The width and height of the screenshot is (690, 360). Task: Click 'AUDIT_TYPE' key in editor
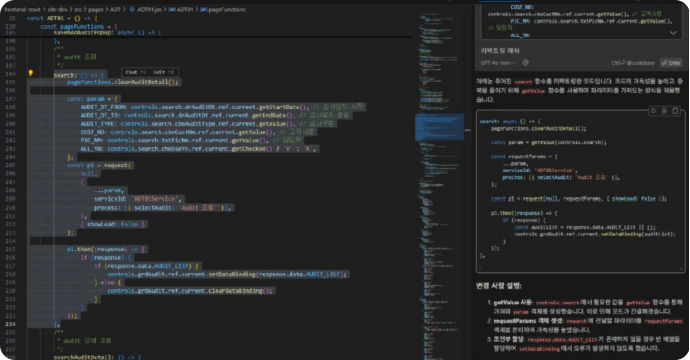click(99, 124)
